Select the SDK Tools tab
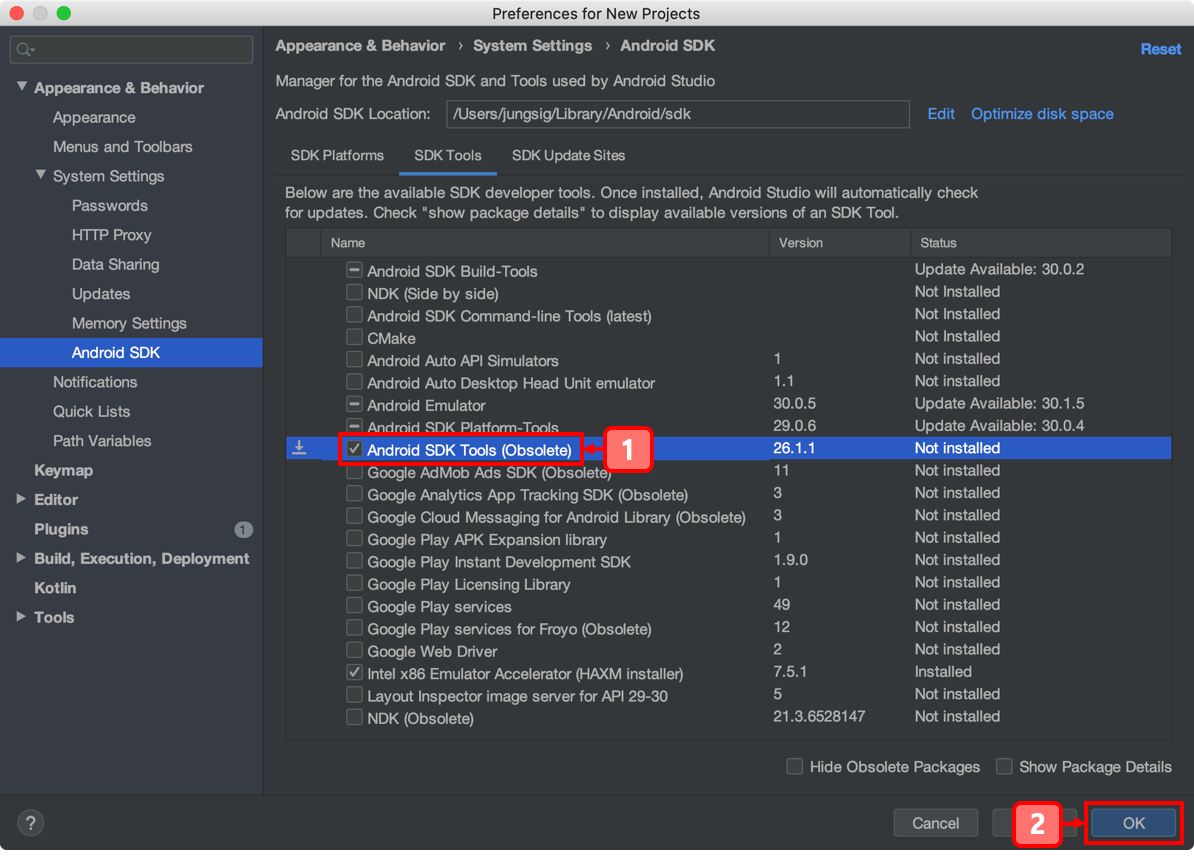 [x=448, y=155]
